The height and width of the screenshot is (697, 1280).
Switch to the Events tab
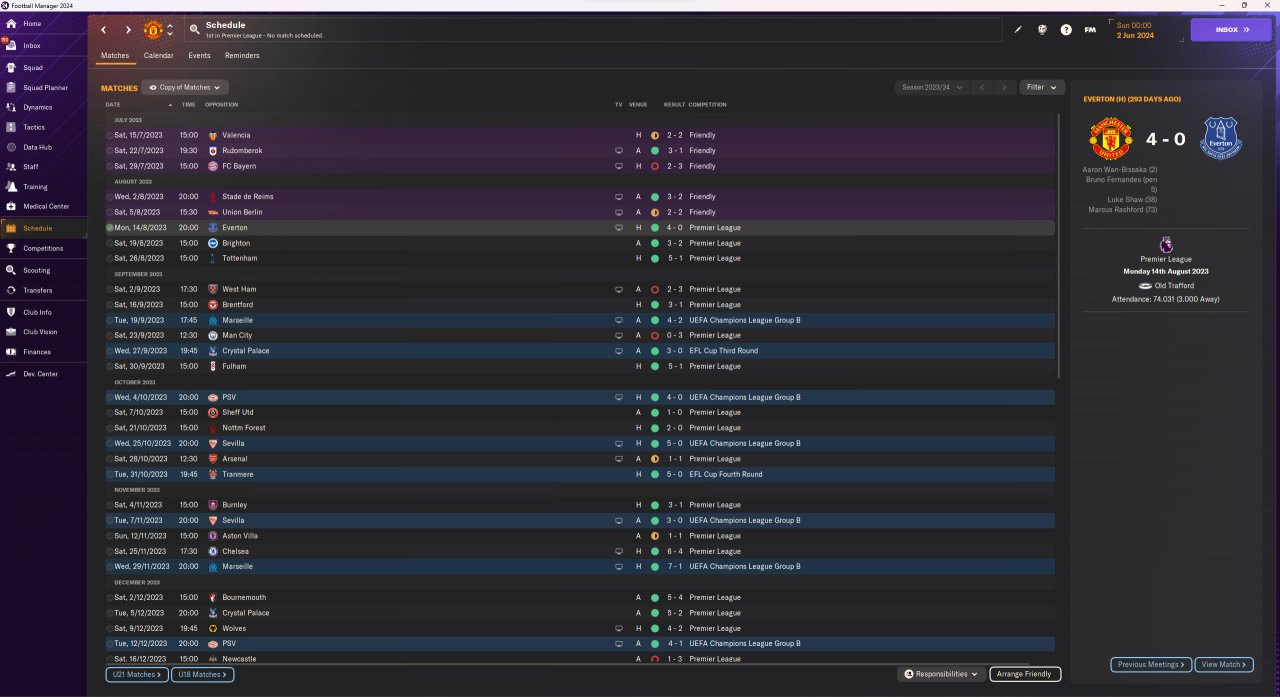click(x=199, y=56)
